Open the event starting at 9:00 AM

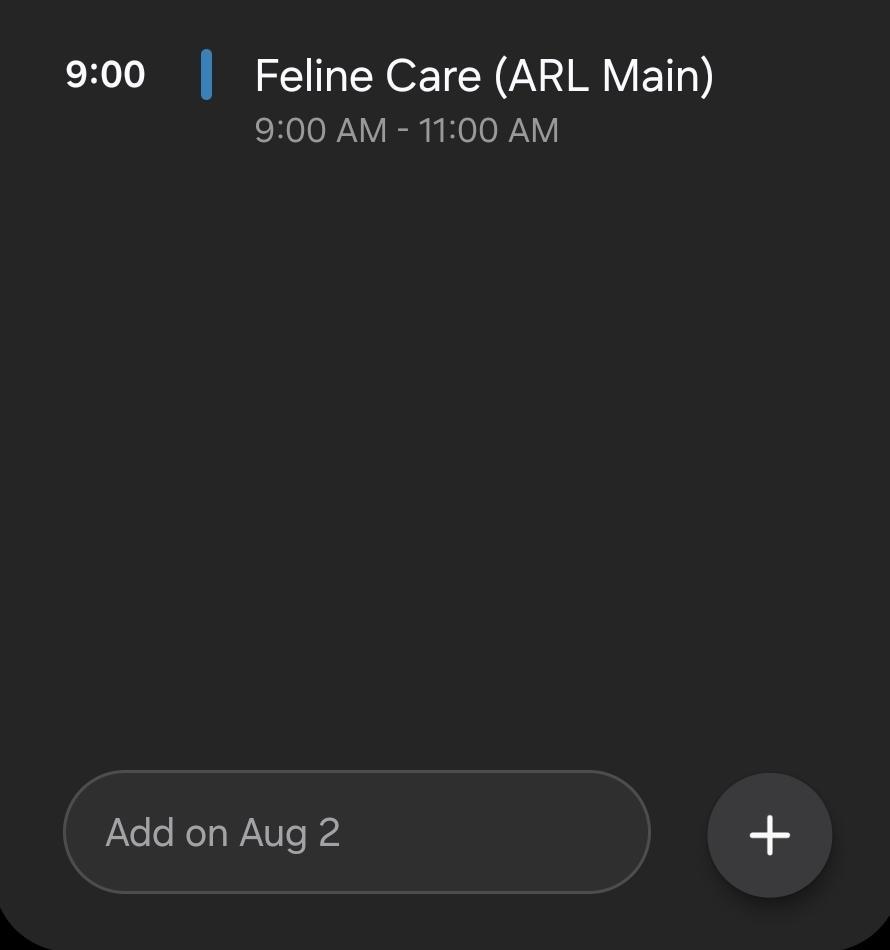(x=484, y=100)
